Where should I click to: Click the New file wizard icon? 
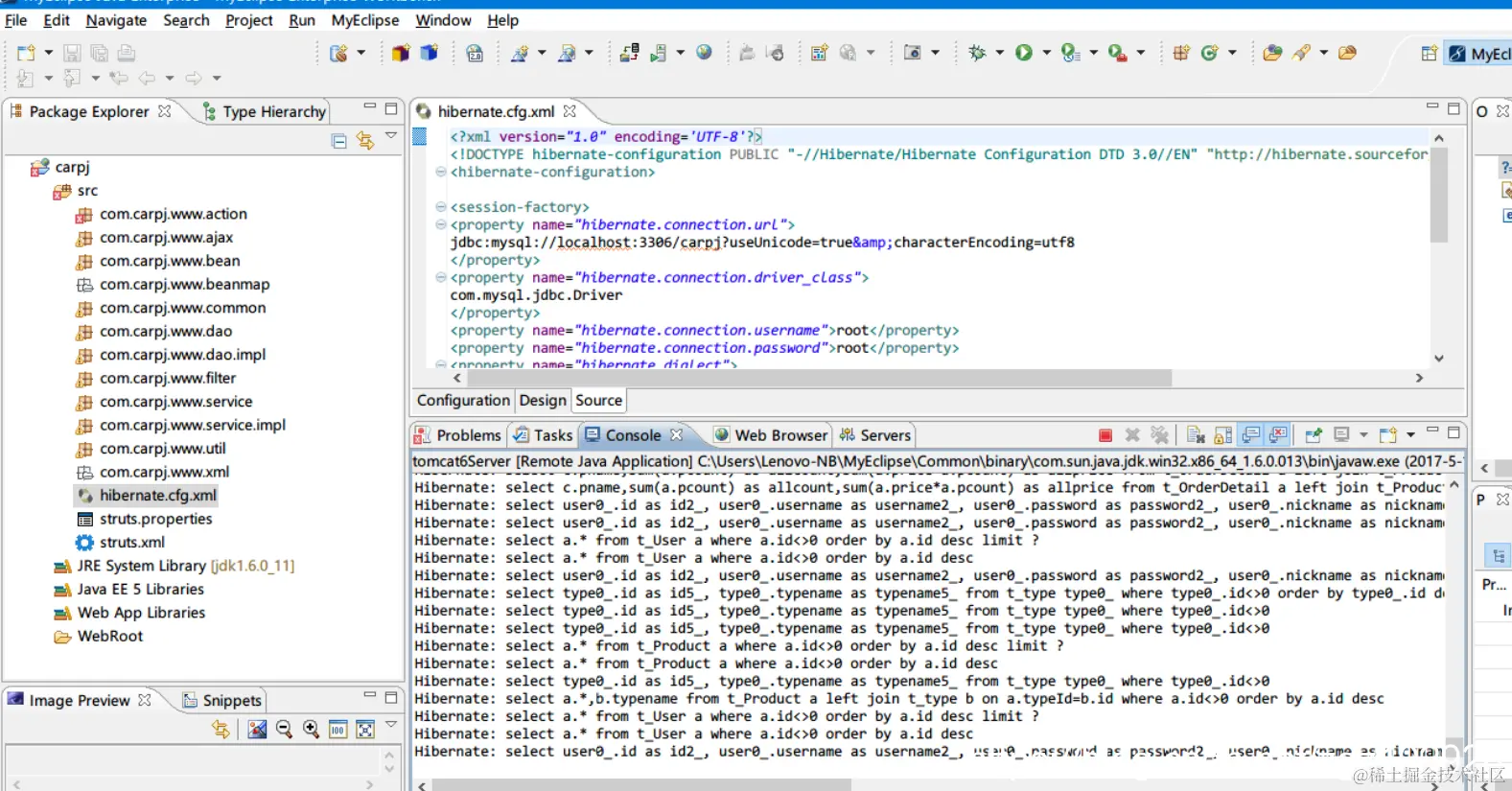[26, 53]
